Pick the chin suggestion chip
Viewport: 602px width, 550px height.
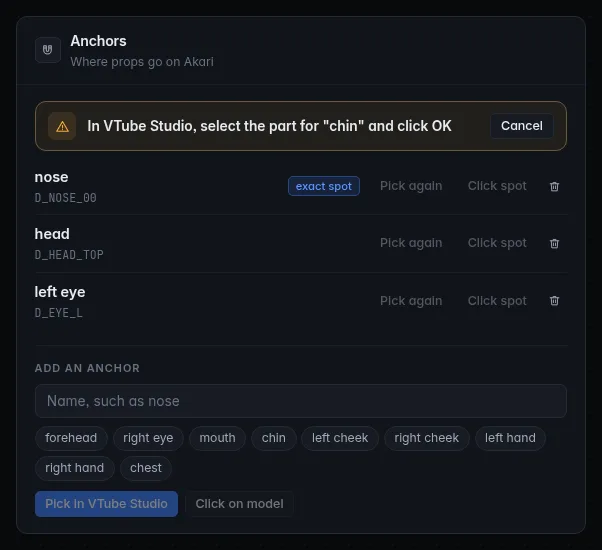coord(274,438)
